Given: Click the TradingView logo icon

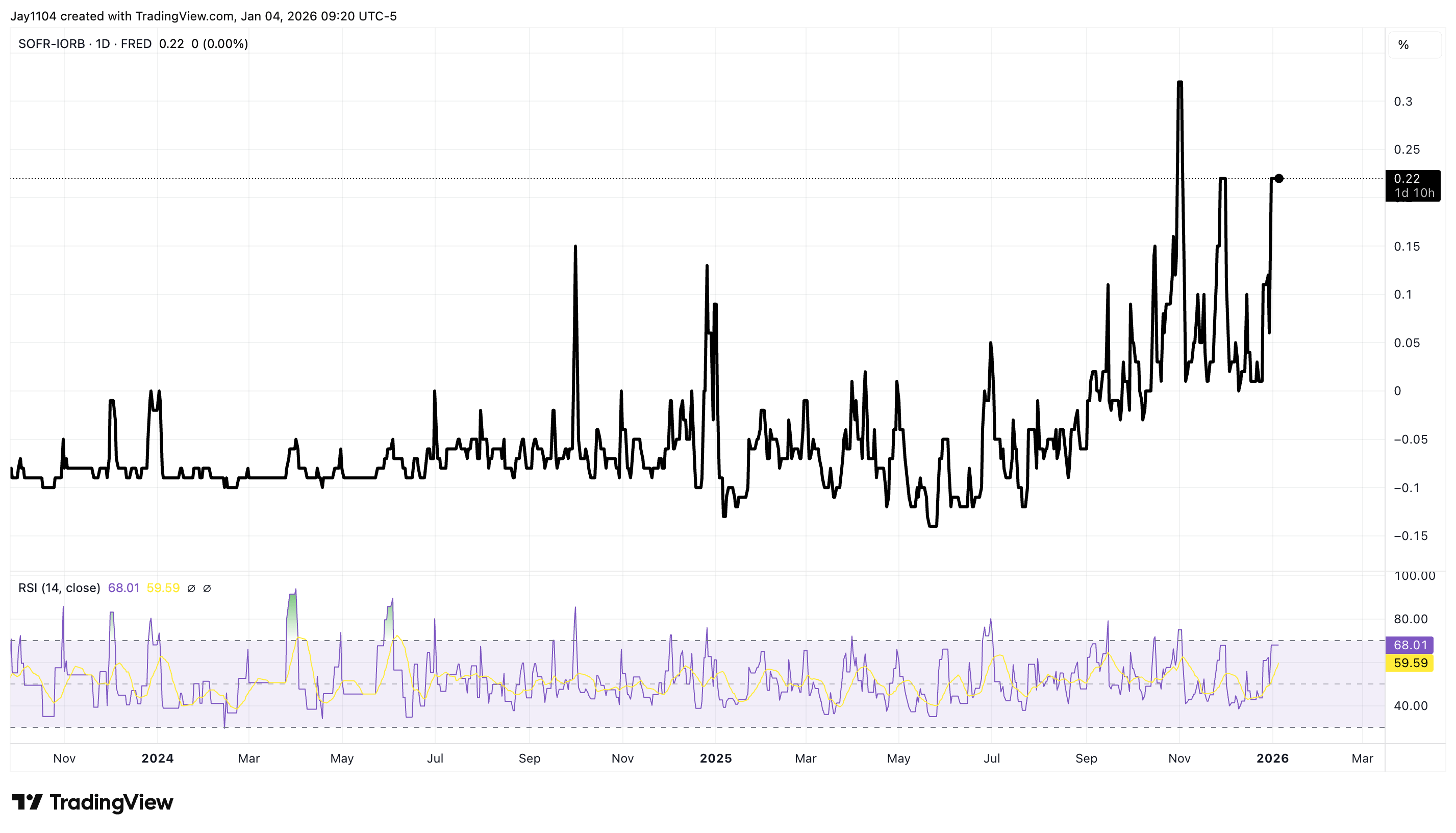Looking at the screenshot, I should [x=27, y=802].
